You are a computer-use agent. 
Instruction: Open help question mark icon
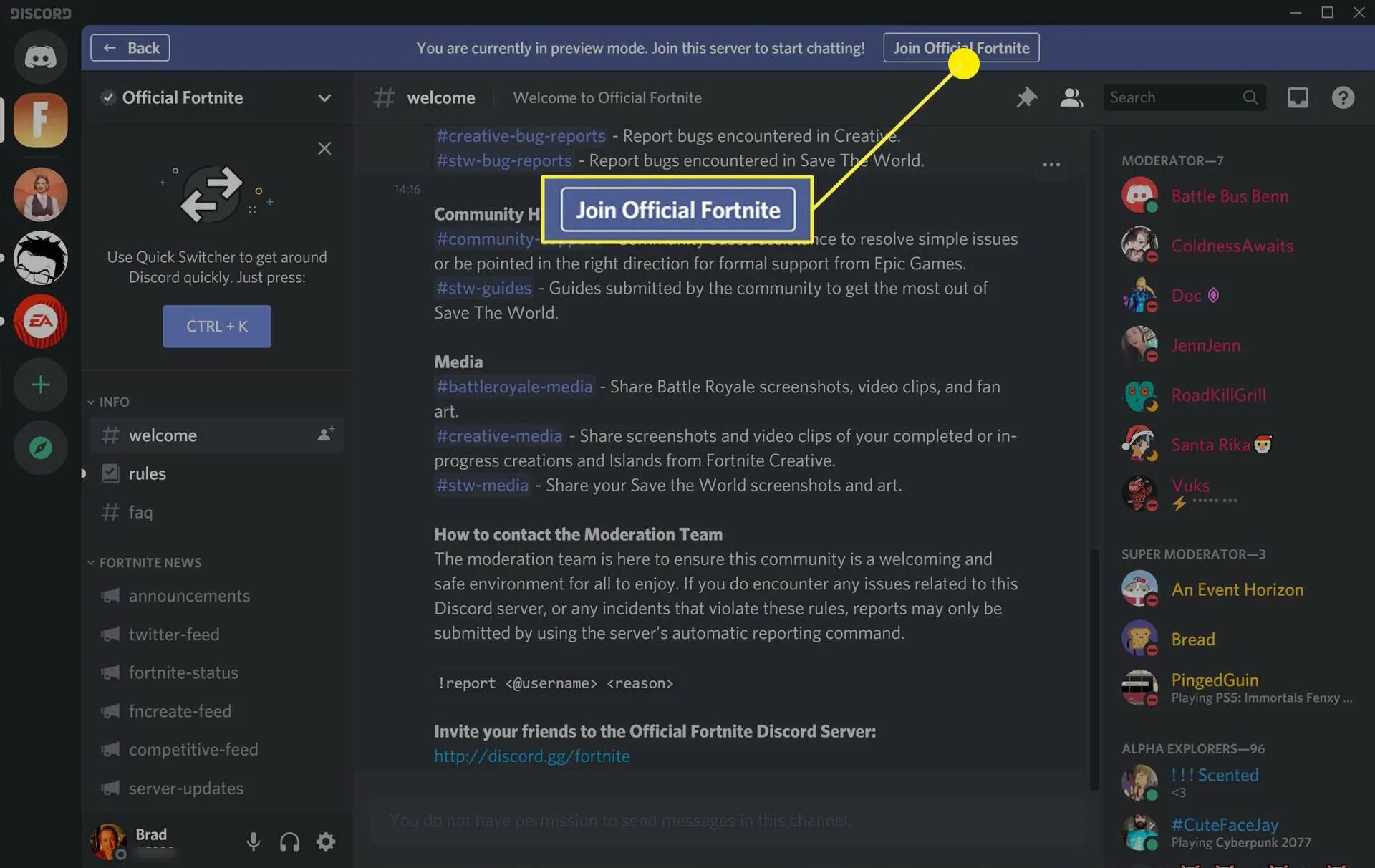click(x=1343, y=97)
